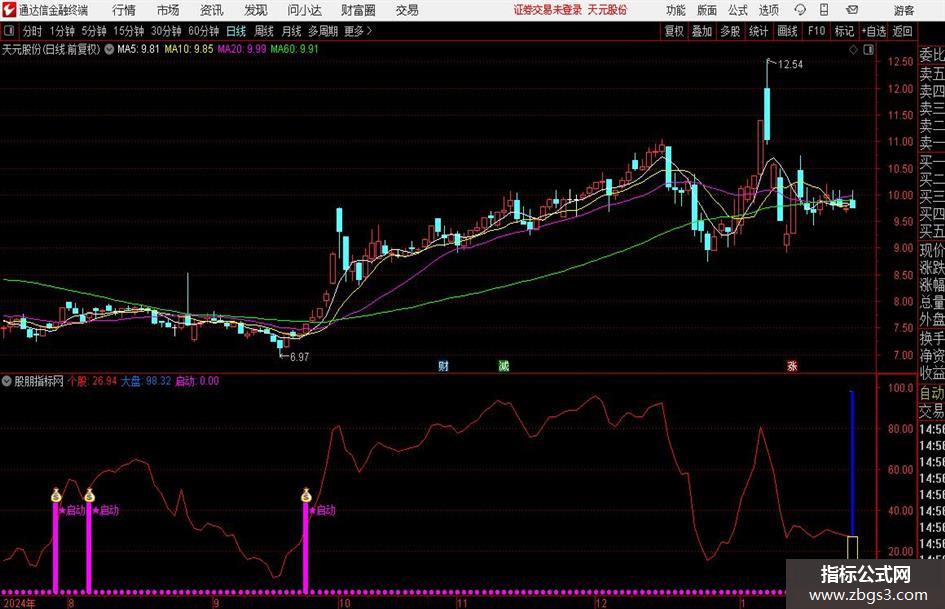The image size is (945, 609).
Task: Click the 复权 toolbar button
Action: 674,31
